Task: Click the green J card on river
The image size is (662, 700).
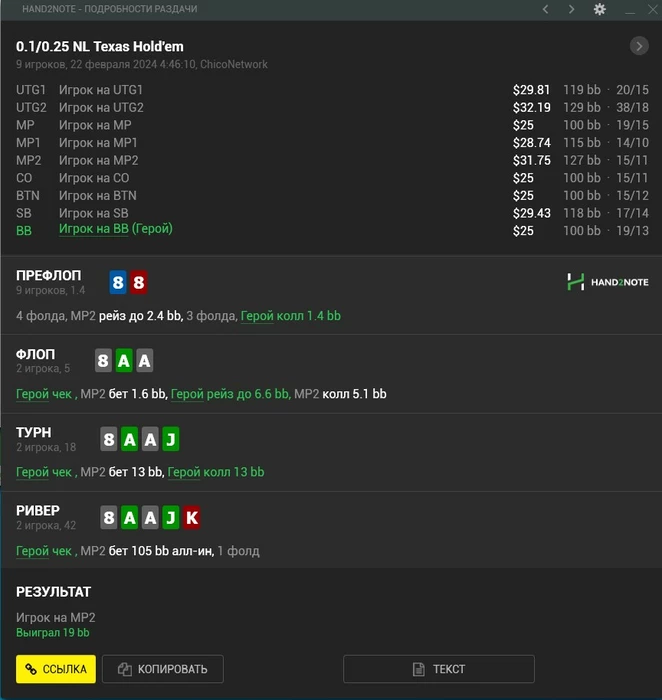Action: coord(171,518)
